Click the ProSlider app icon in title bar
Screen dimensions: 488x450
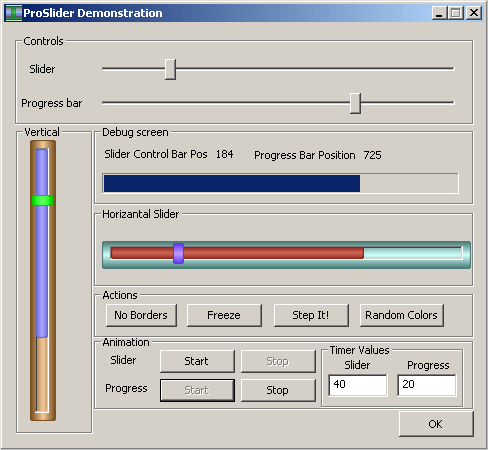point(14,13)
